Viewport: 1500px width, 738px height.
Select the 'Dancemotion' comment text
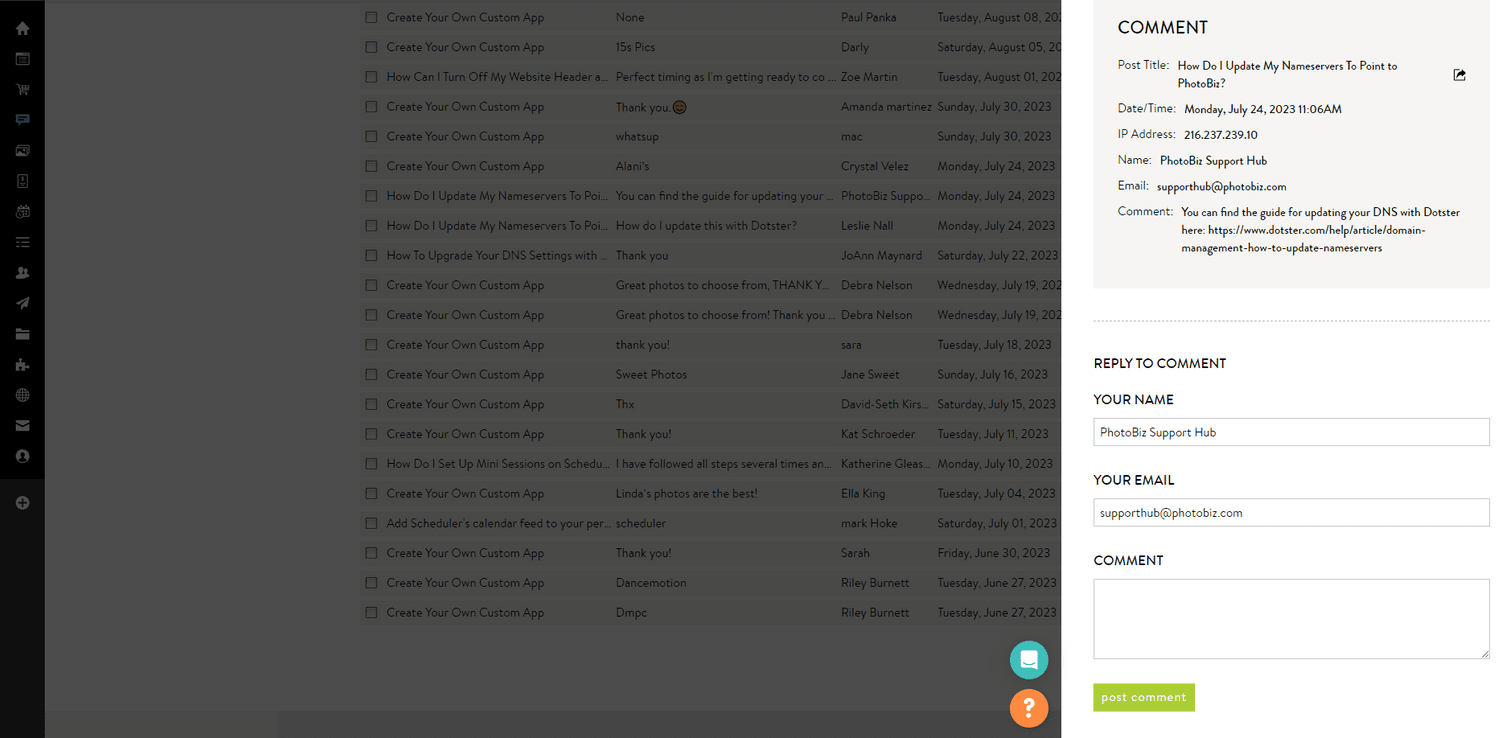pyautogui.click(x=651, y=583)
